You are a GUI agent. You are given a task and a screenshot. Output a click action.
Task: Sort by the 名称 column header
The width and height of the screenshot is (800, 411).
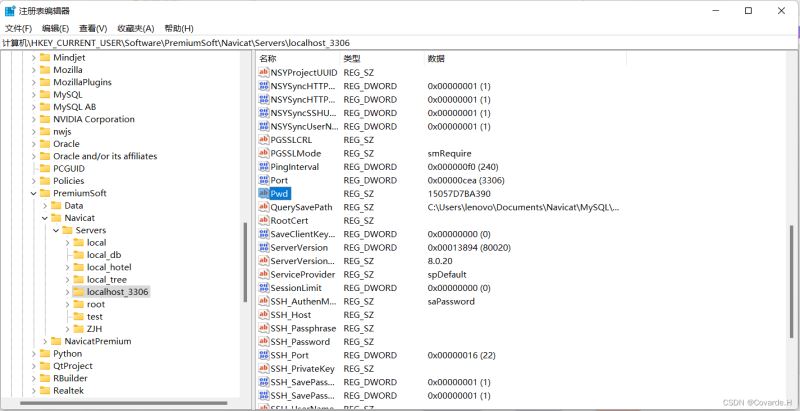tap(297, 59)
